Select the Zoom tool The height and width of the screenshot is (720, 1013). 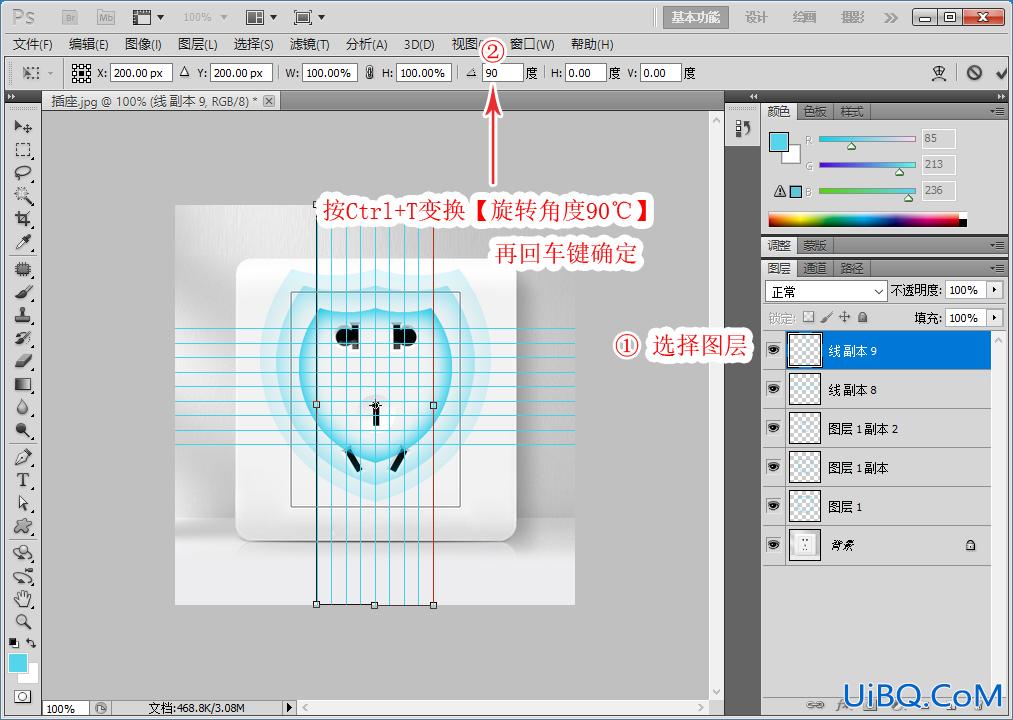23,622
